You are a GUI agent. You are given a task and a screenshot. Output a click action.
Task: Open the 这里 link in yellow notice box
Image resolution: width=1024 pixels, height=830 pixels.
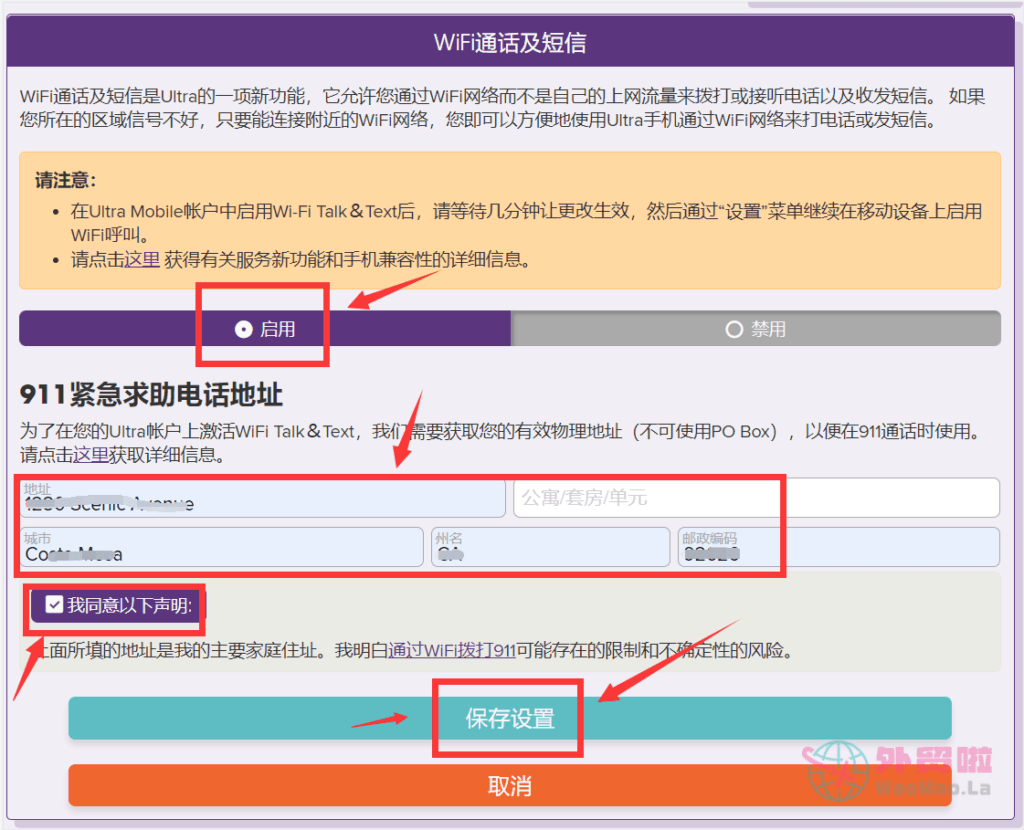click(x=141, y=259)
